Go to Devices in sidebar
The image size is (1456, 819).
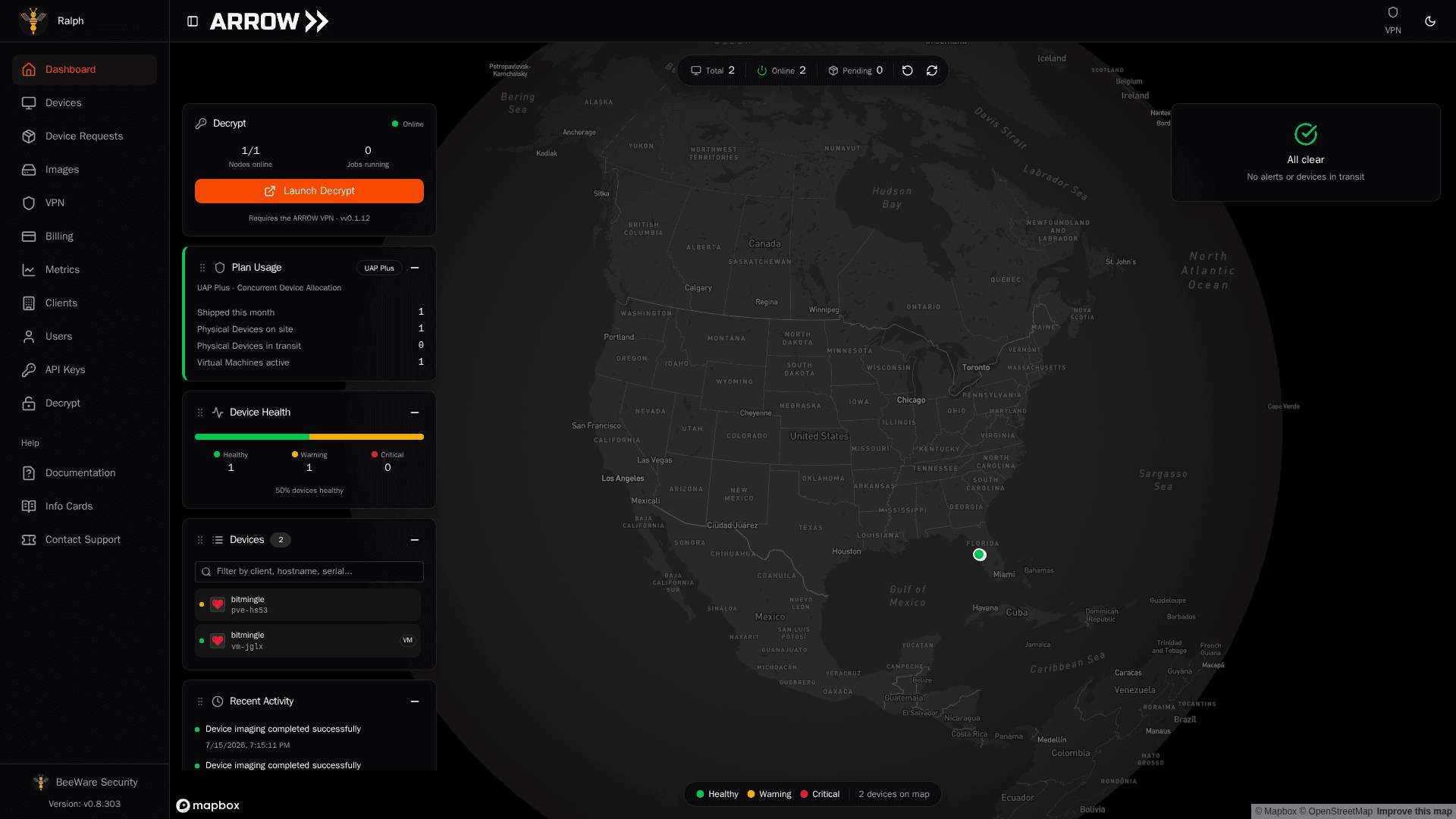click(x=84, y=103)
